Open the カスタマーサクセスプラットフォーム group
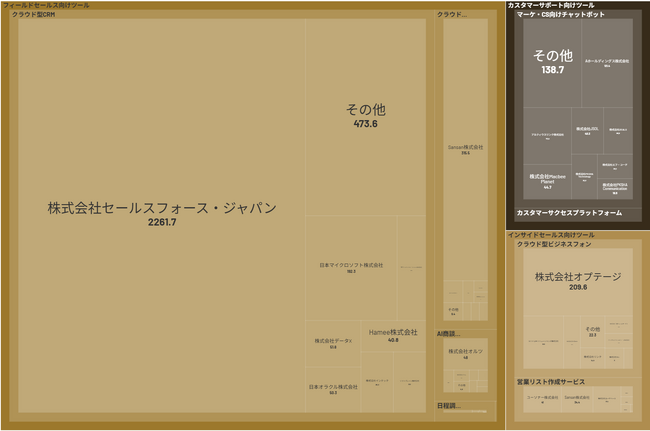650x431 pixels. 569,213
